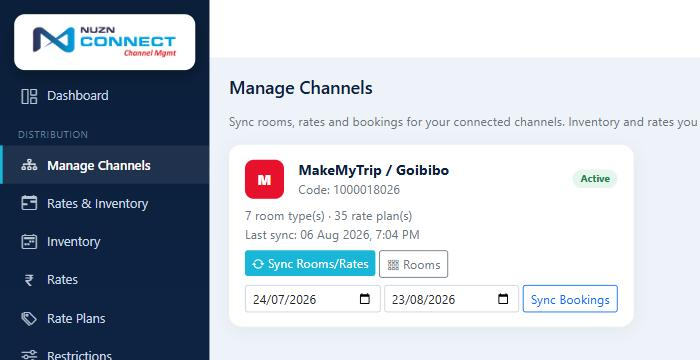Click the Sync Bookings button

tap(570, 299)
